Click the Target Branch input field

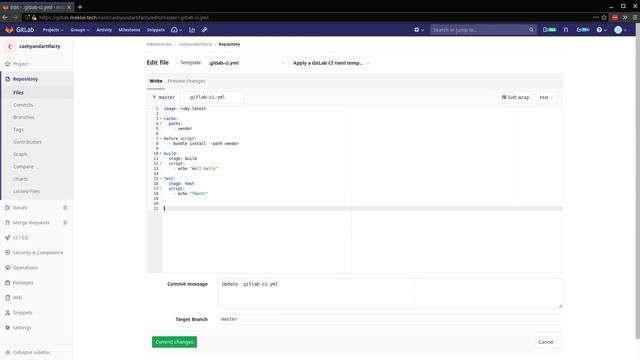click(x=390, y=319)
